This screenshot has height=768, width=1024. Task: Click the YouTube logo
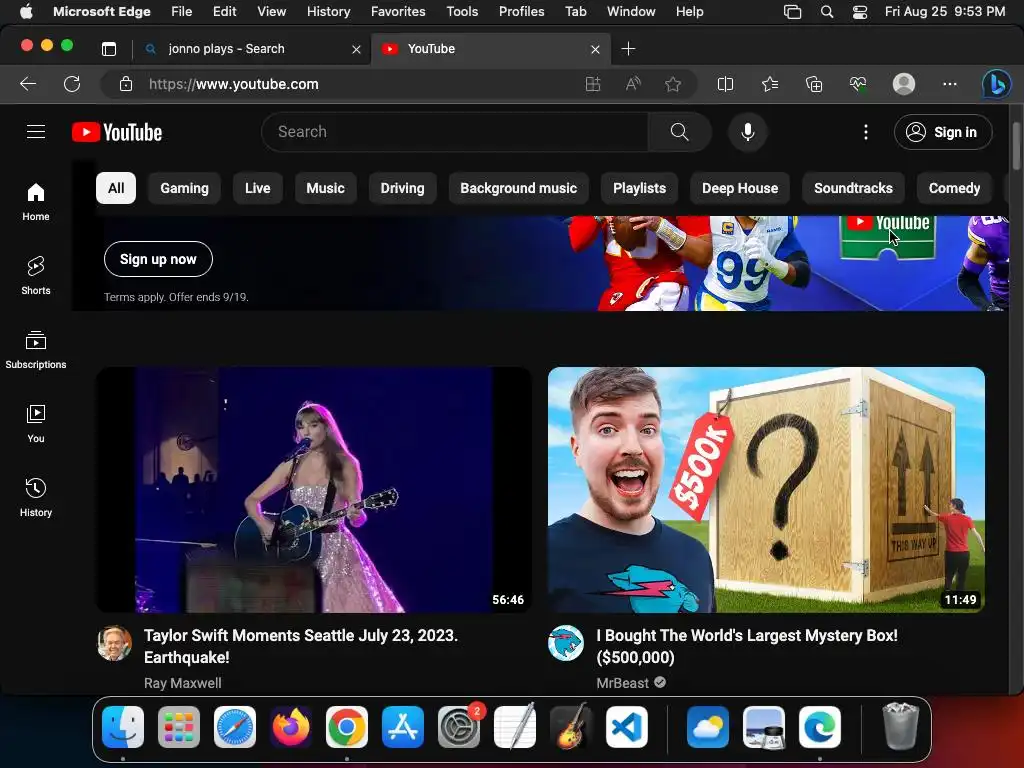(117, 132)
